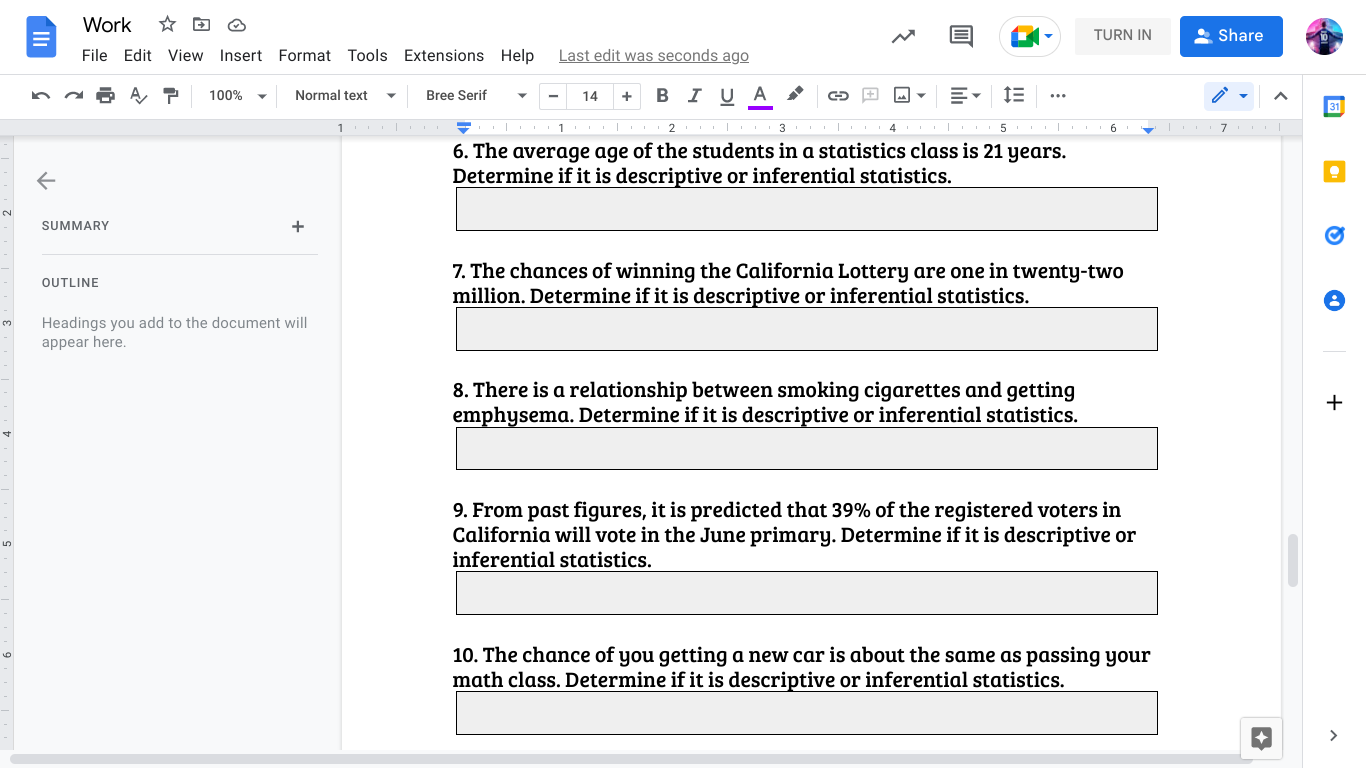
Task: Click the left indent marker on the ruler
Action: 463,128
